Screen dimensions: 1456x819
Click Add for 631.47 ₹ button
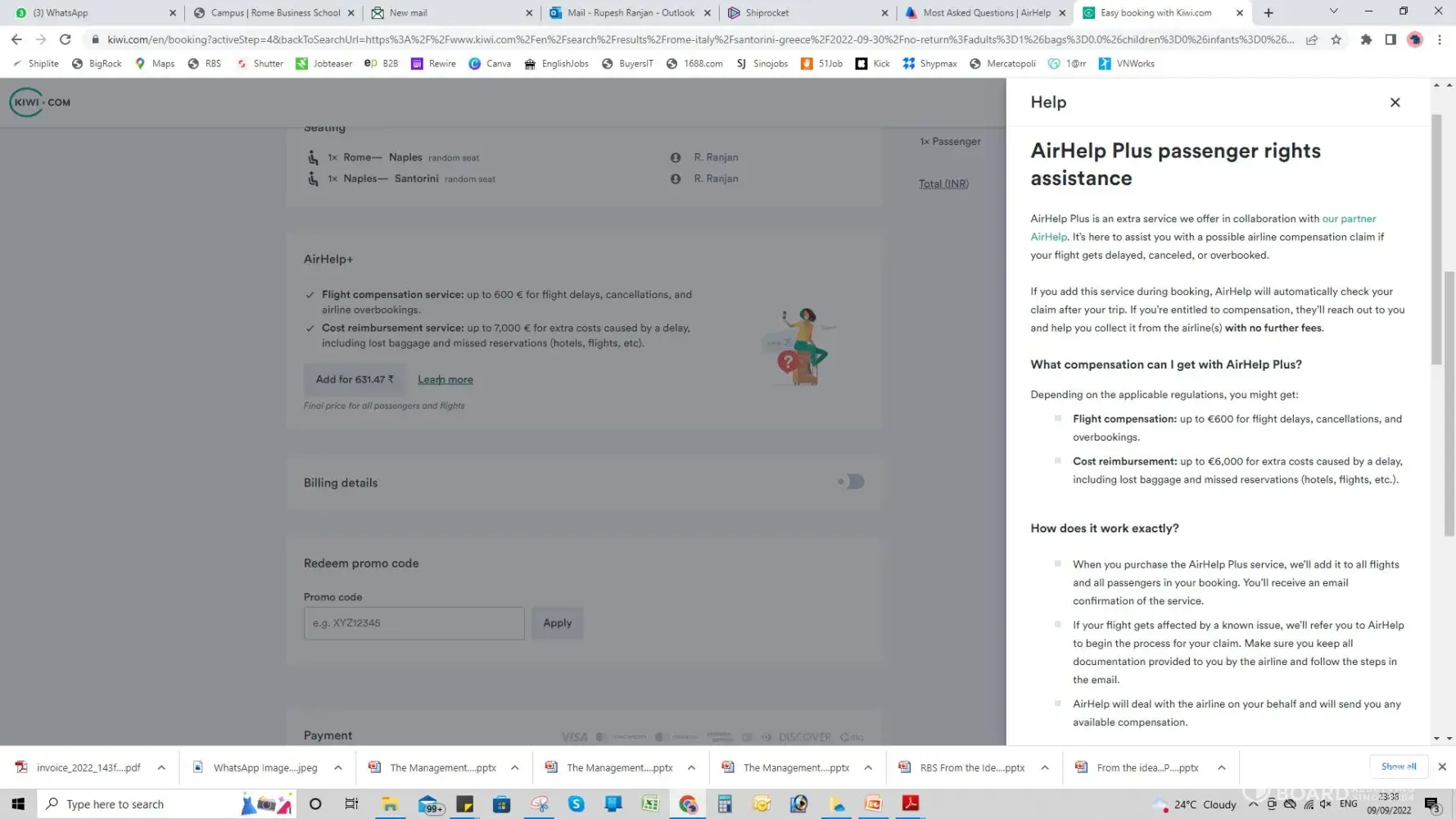coord(355,379)
